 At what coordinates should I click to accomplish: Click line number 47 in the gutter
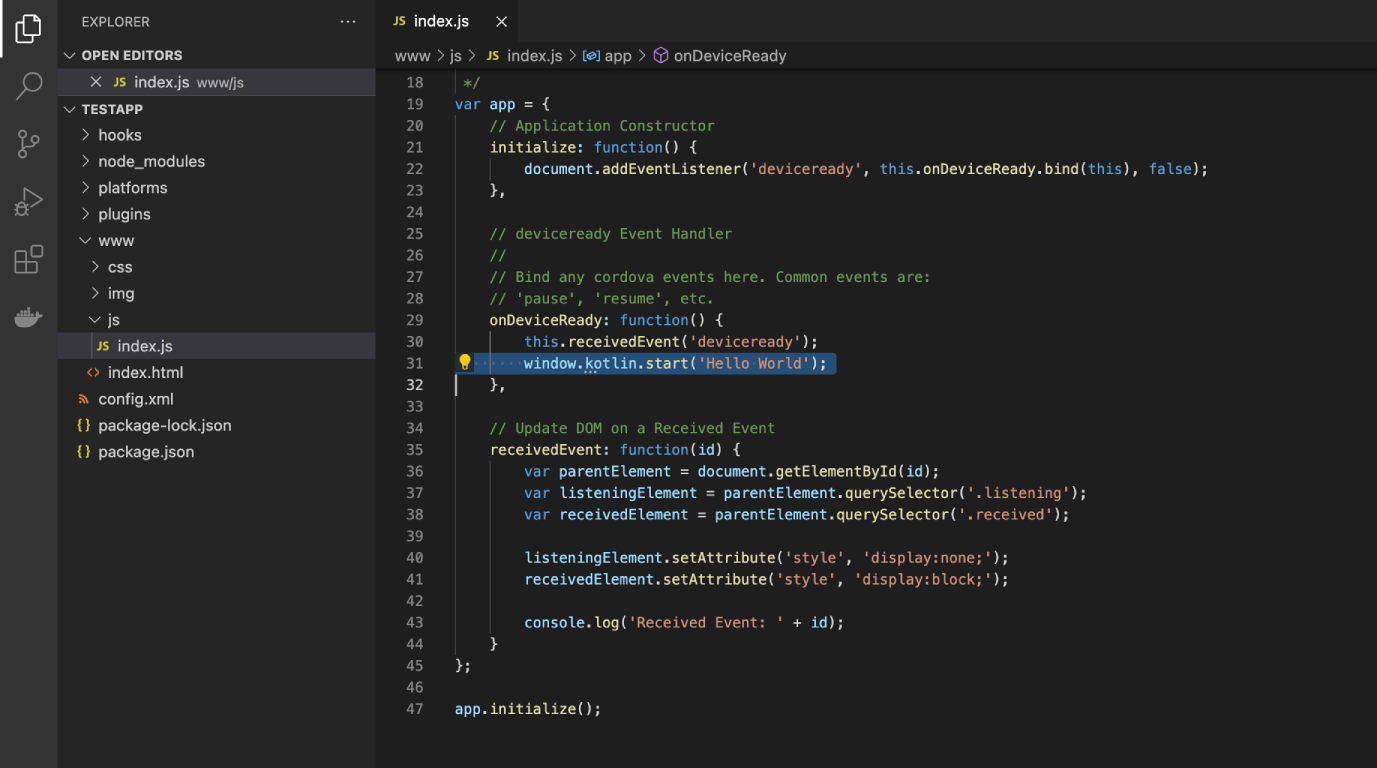click(414, 709)
